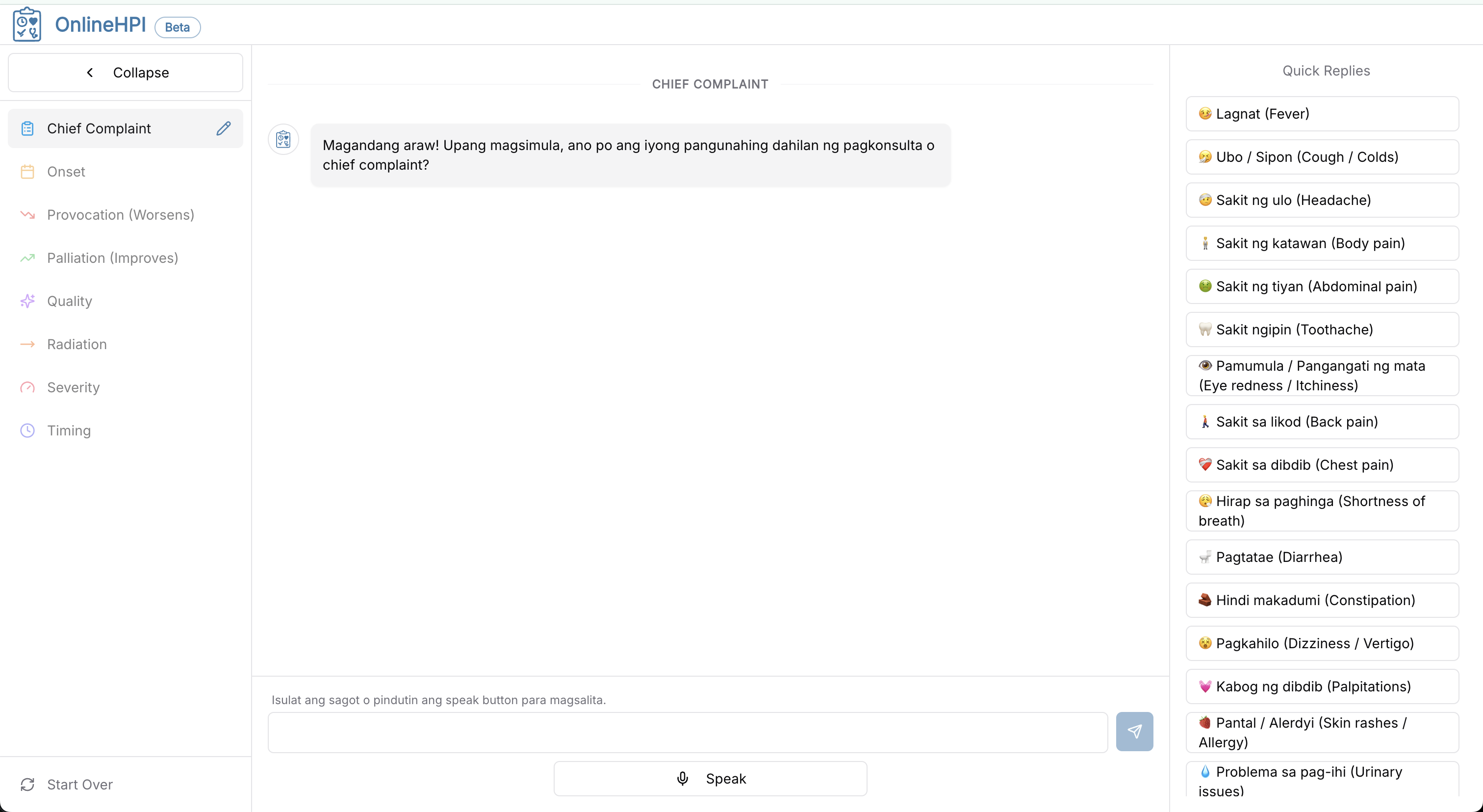Click the Start Over refresh icon
1483x812 pixels.
pos(27,785)
